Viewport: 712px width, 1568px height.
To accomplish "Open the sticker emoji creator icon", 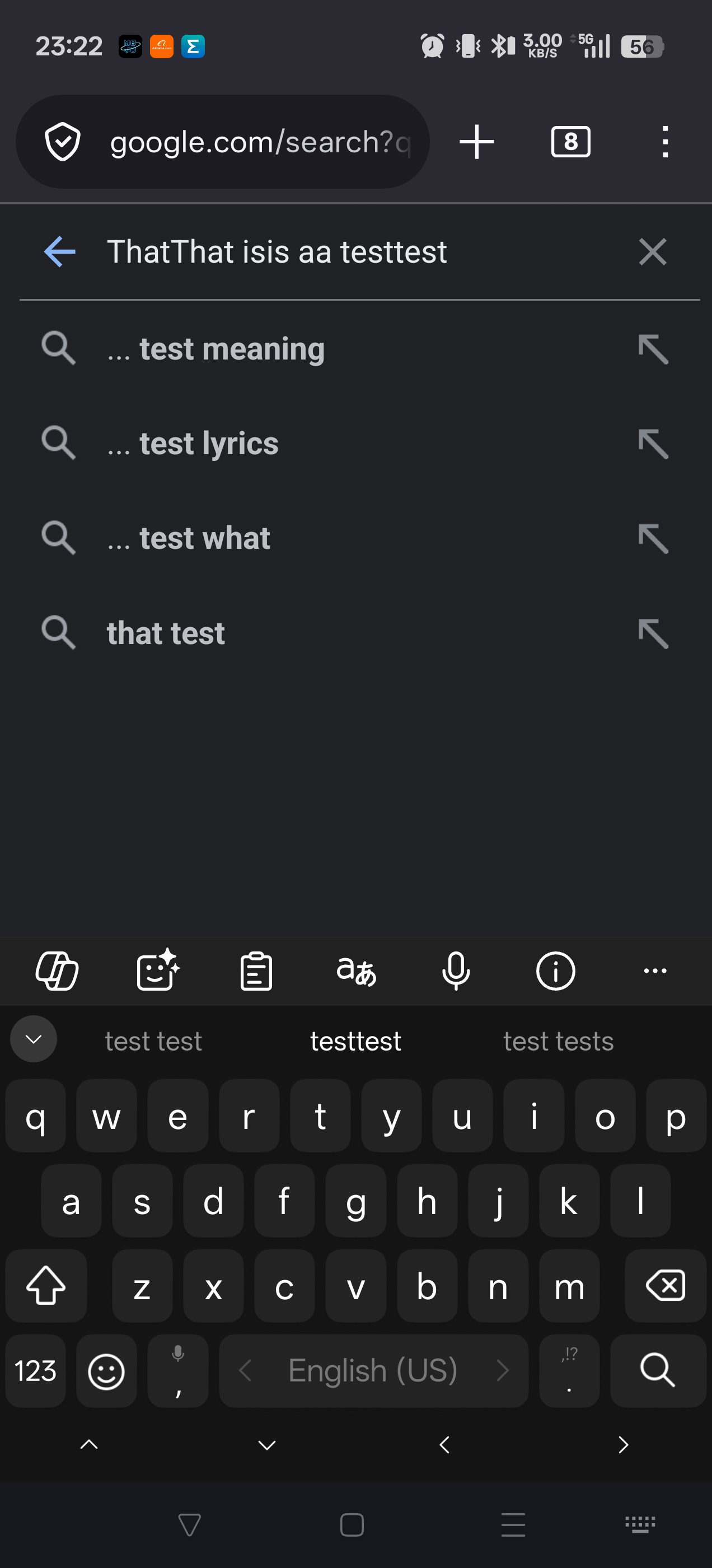I will pyautogui.click(x=157, y=970).
